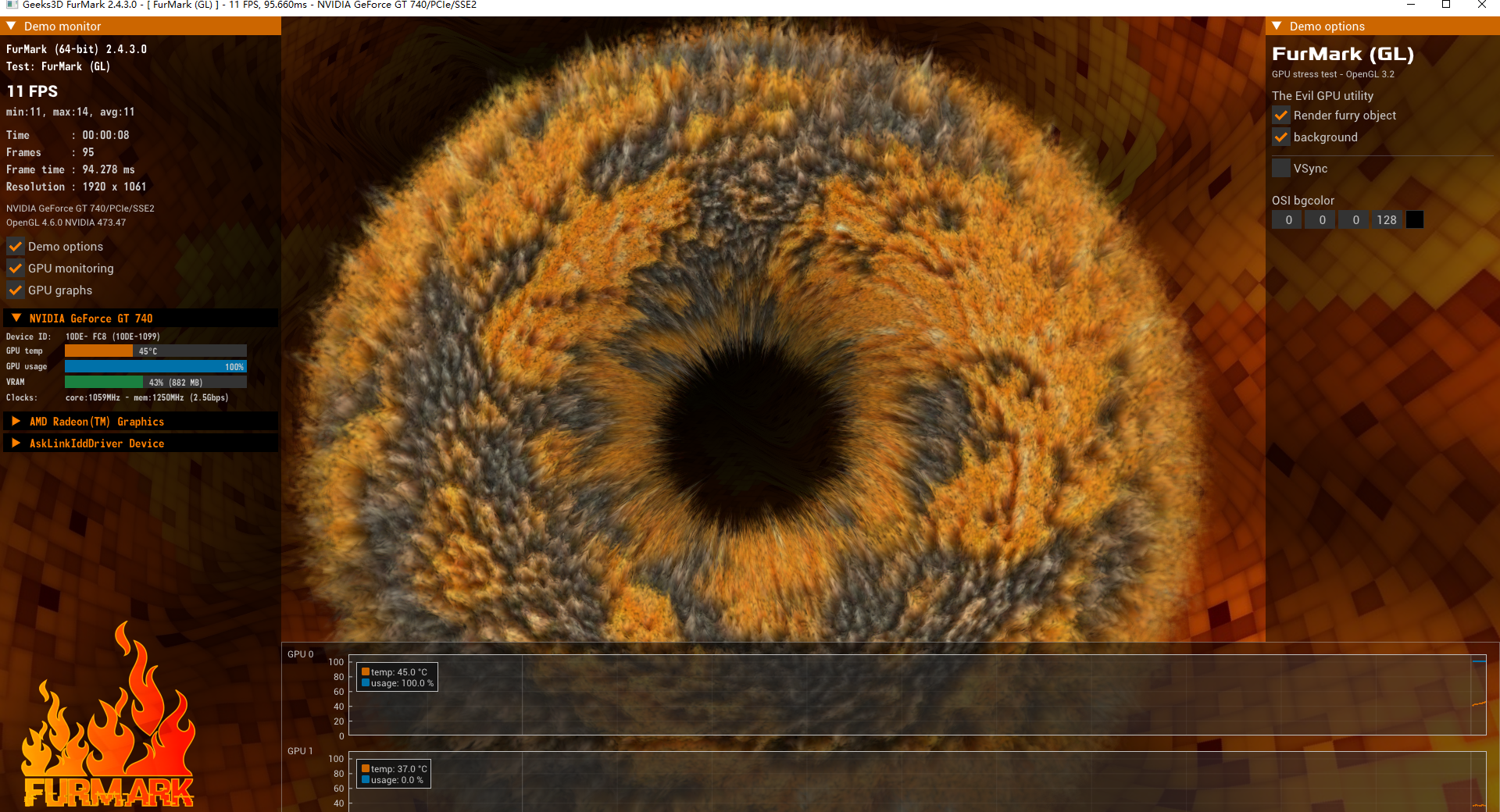The height and width of the screenshot is (812, 1500).
Task: Click the red value field of OSI bgcolor
Action: pyautogui.click(x=1287, y=220)
